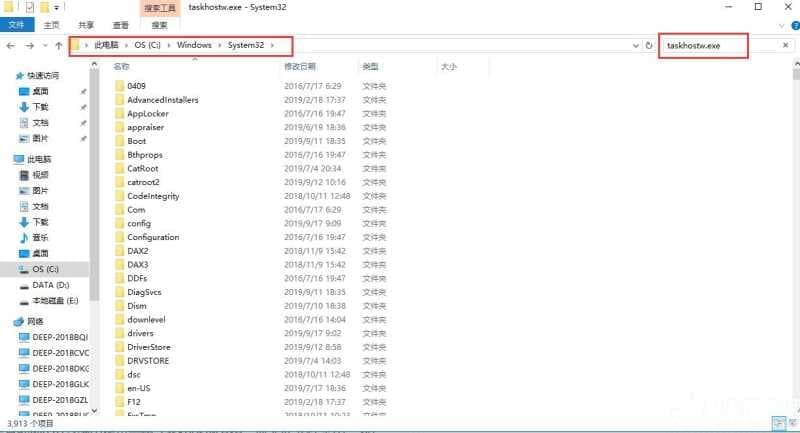800x433 pixels.
Task: Clear the taskhostw.exe search text
Action: (x=785, y=45)
